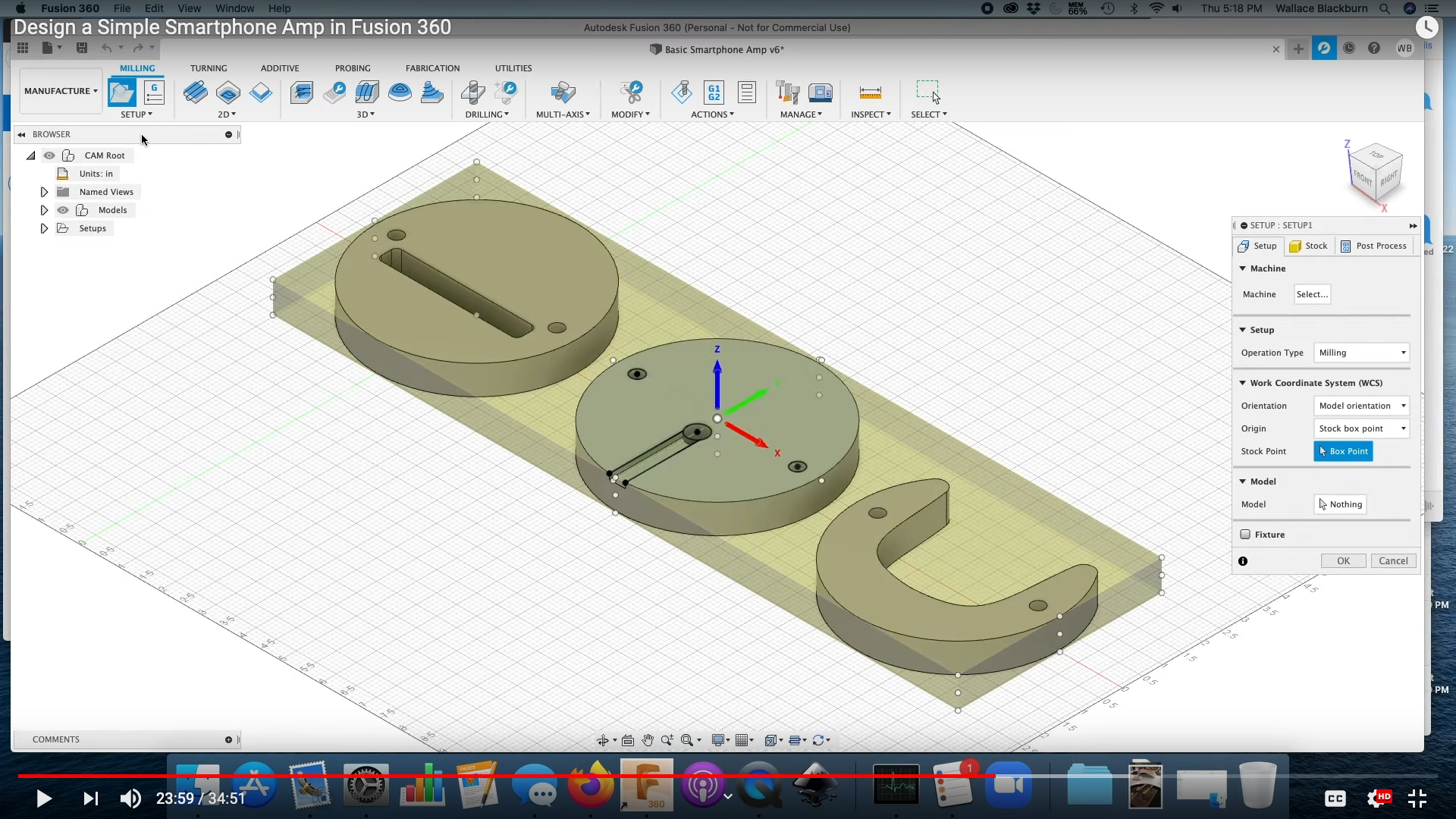Click Select next to Machine
Screen dimensions: 1456x819
pos(1313,294)
